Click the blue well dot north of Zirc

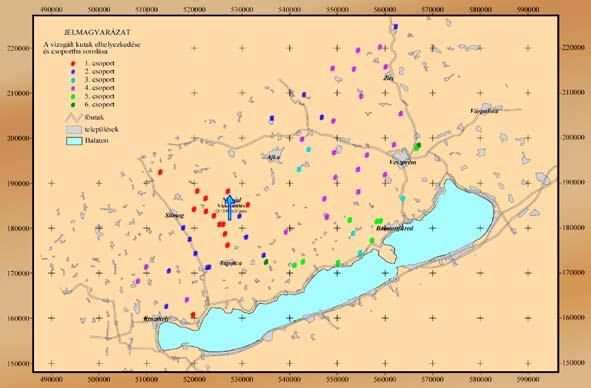(x=395, y=27)
